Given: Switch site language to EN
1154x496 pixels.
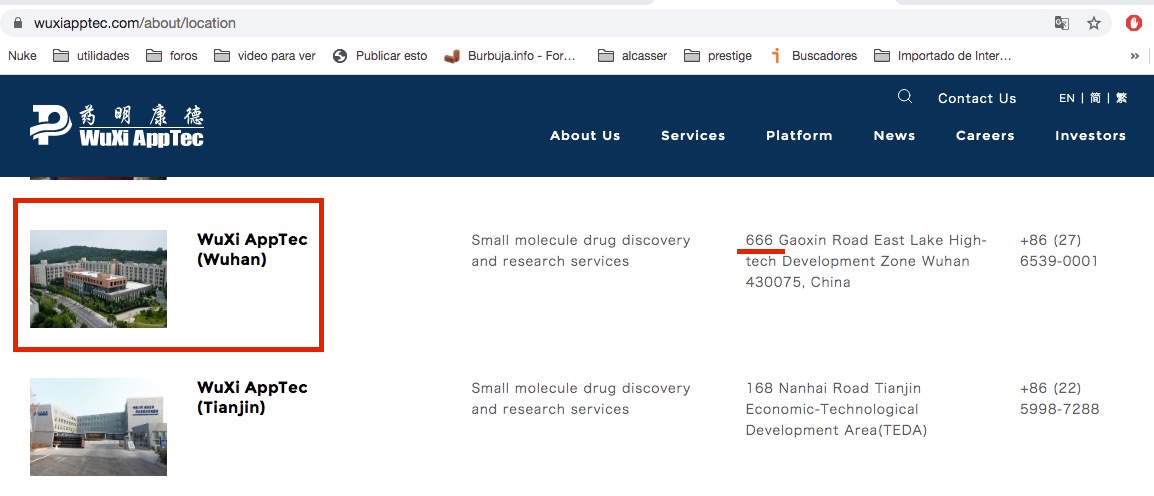Looking at the screenshot, I should coord(1067,98).
